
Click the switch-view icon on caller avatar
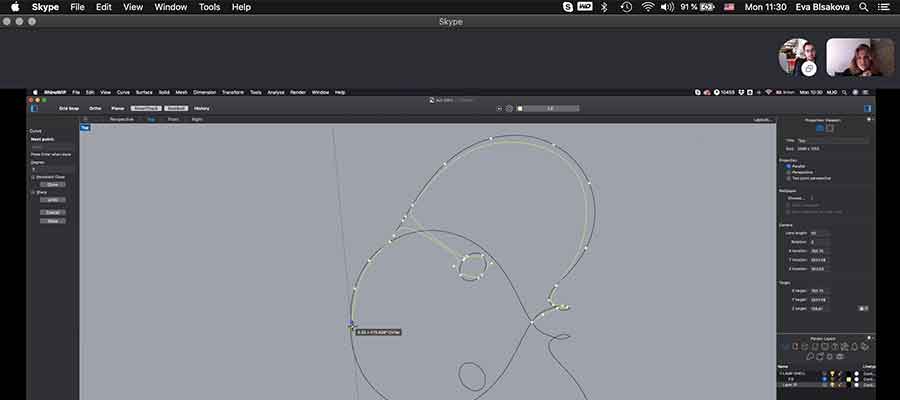809,68
